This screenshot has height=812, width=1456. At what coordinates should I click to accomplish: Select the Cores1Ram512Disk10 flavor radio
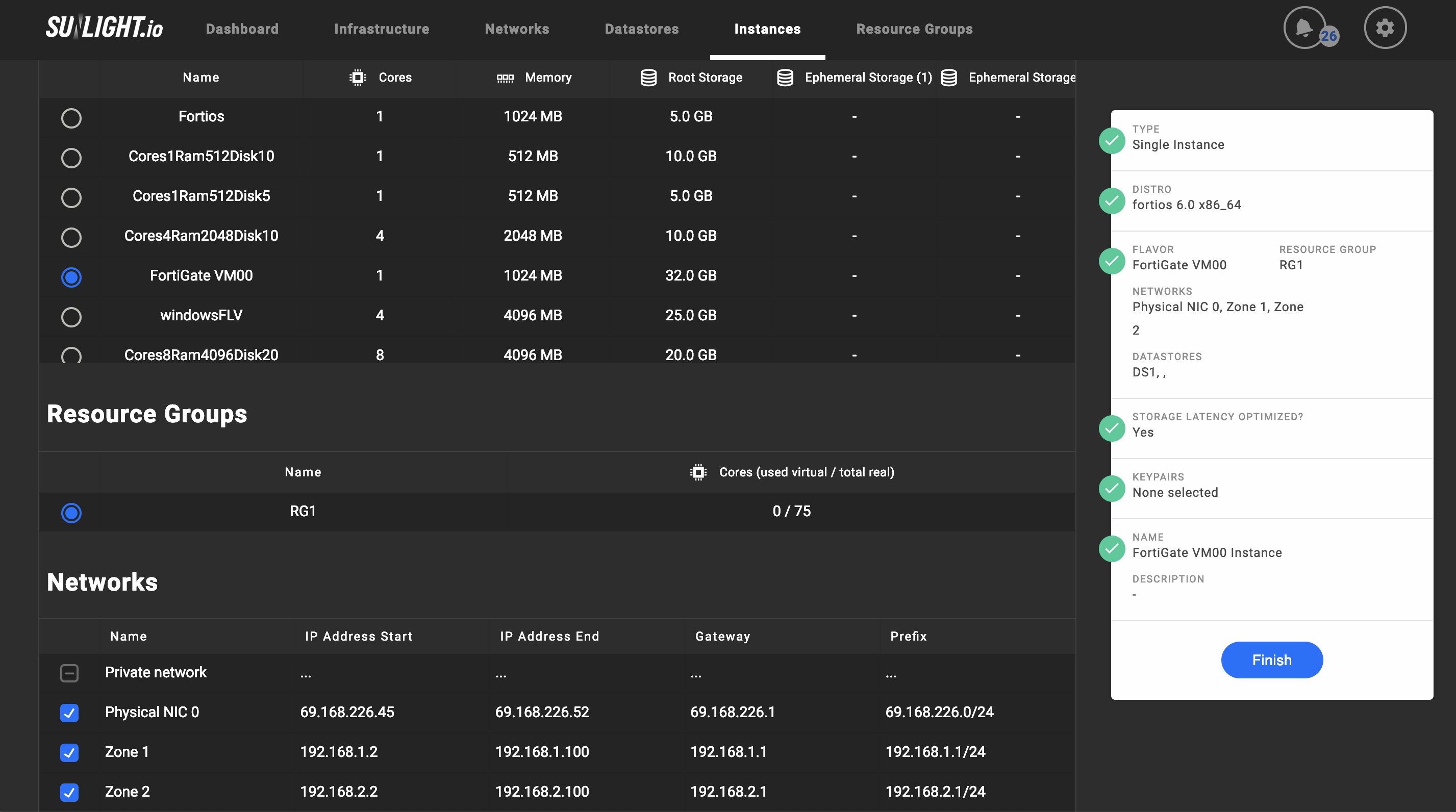click(x=71, y=158)
